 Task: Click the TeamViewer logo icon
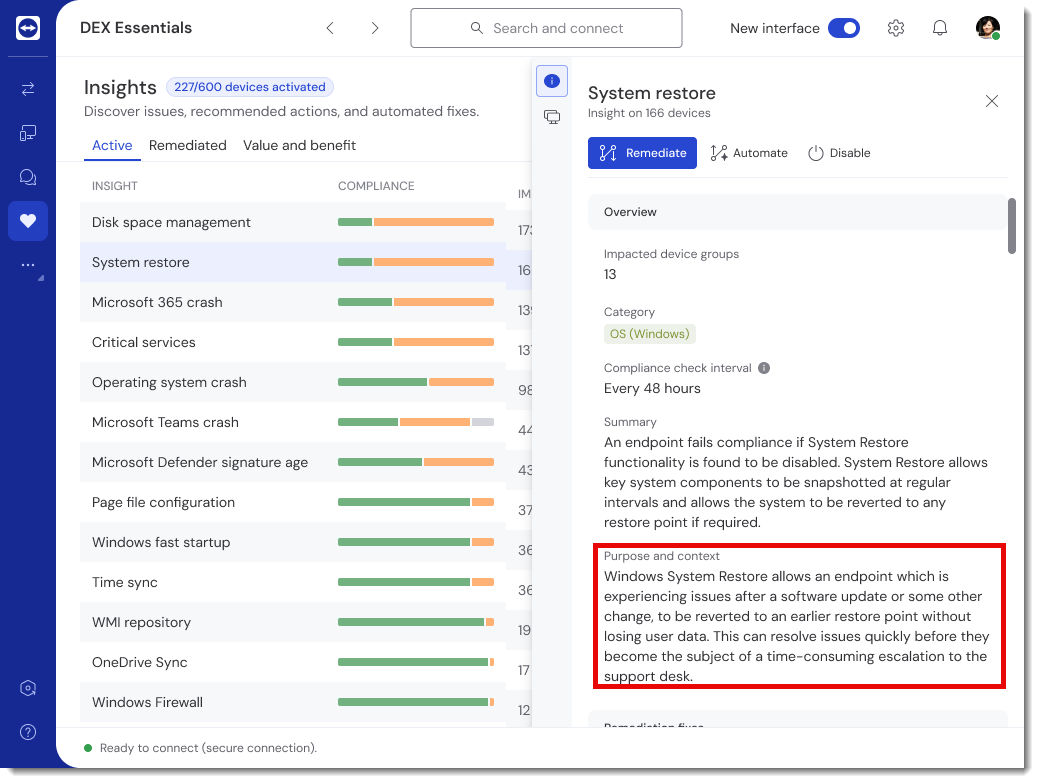pyautogui.click(x=28, y=28)
